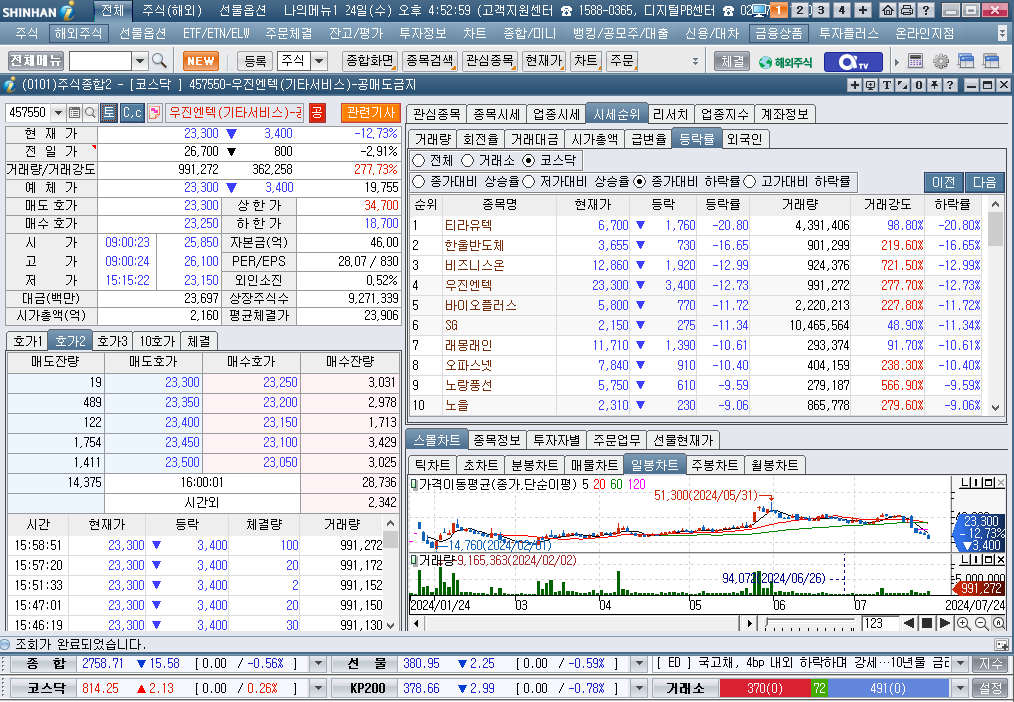Click the chart period slider handle
The image size is (1014, 702).
(767, 622)
